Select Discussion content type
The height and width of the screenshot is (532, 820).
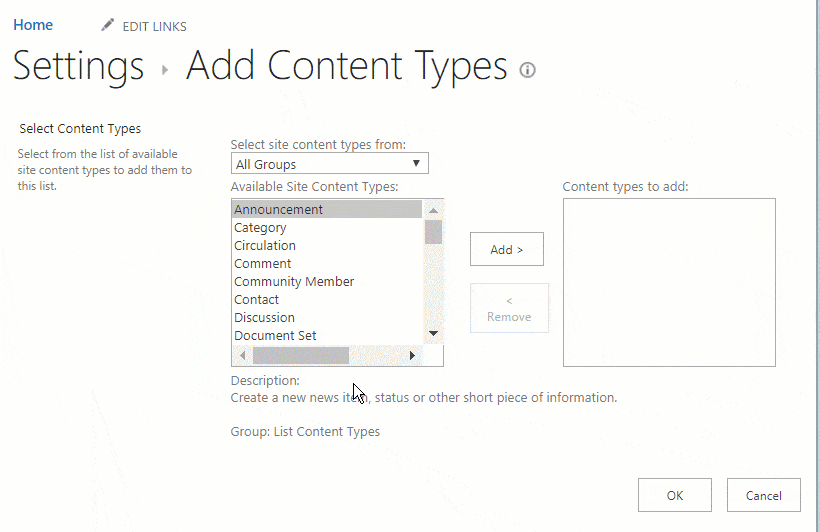[326, 318]
